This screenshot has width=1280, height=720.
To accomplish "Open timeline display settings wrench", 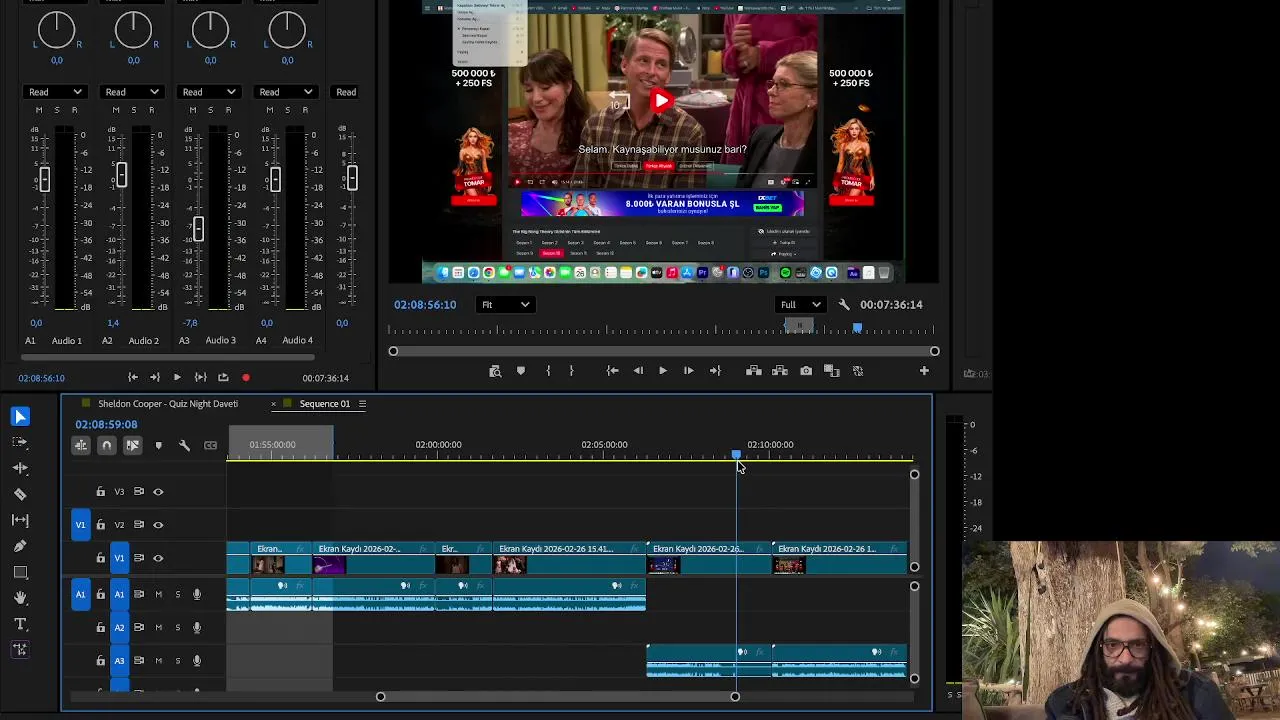I will [184, 445].
